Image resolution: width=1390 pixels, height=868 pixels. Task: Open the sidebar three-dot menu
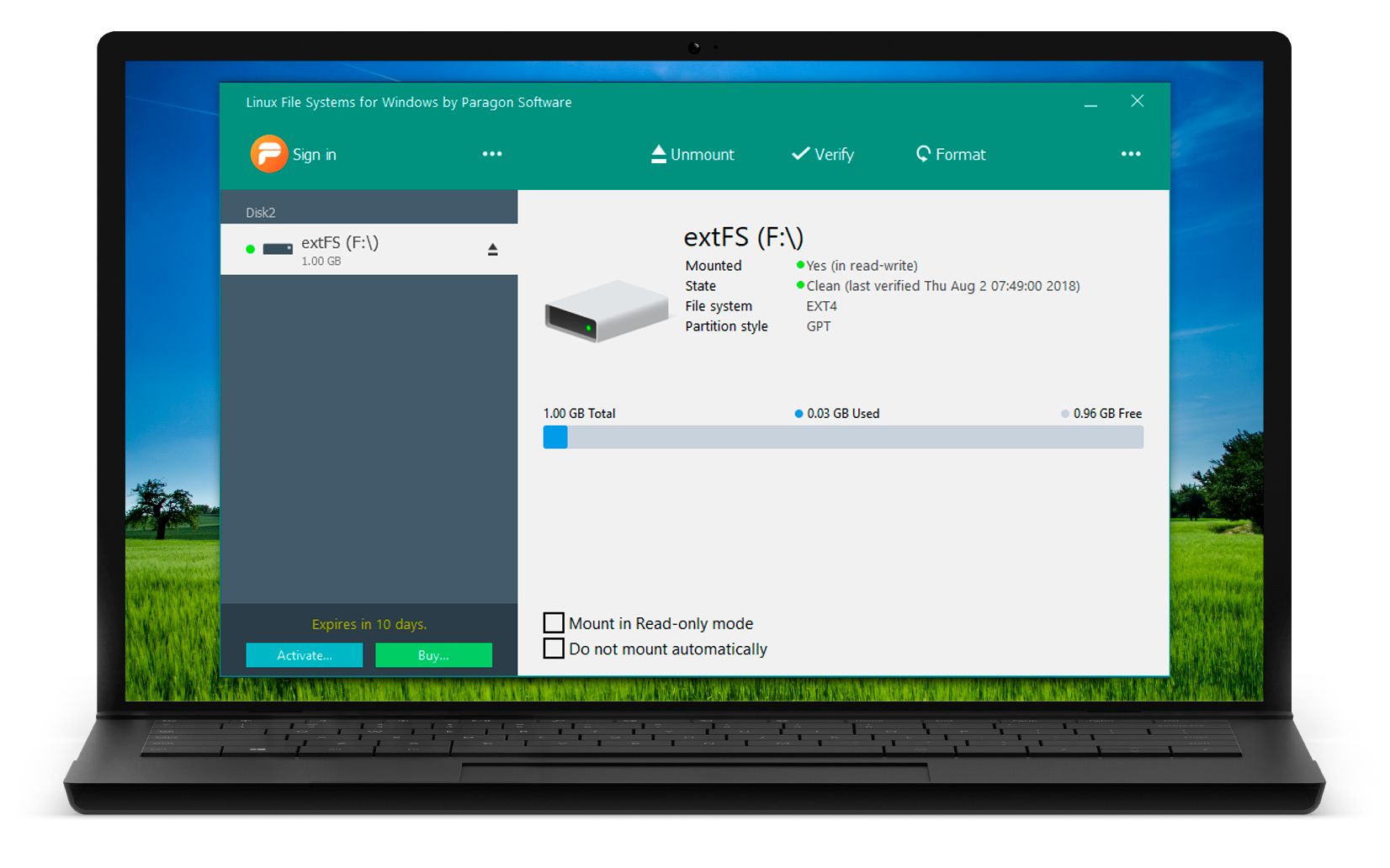point(492,154)
